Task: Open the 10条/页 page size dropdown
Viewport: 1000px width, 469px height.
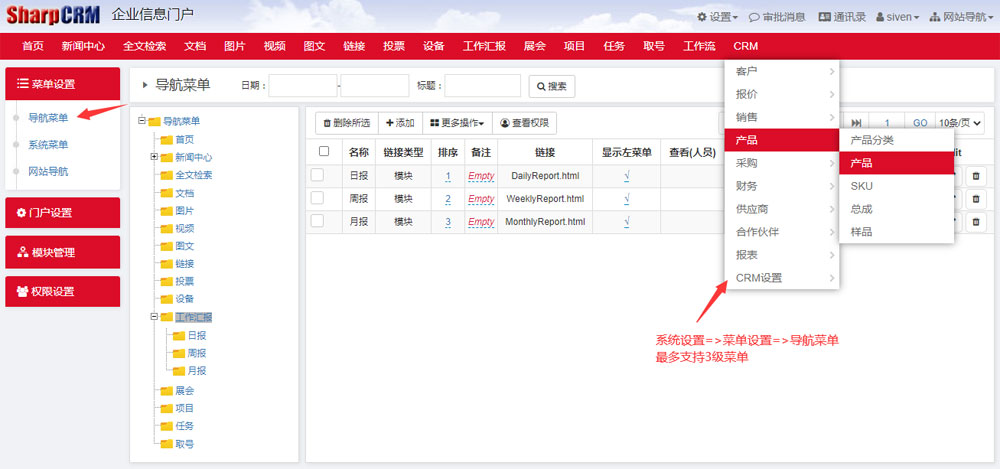Action: pyautogui.click(x=960, y=123)
